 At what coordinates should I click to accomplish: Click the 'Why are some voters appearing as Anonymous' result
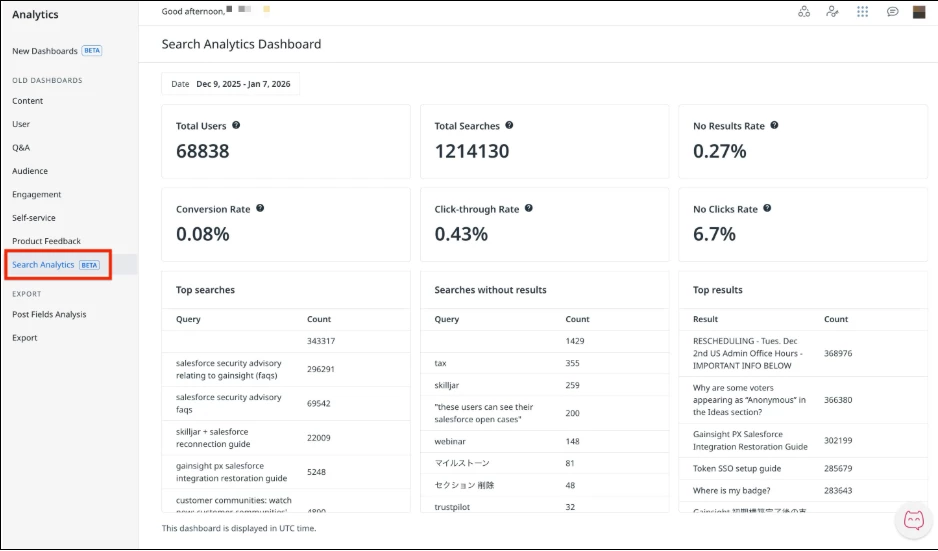pyautogui.click(x=750, y=400)
